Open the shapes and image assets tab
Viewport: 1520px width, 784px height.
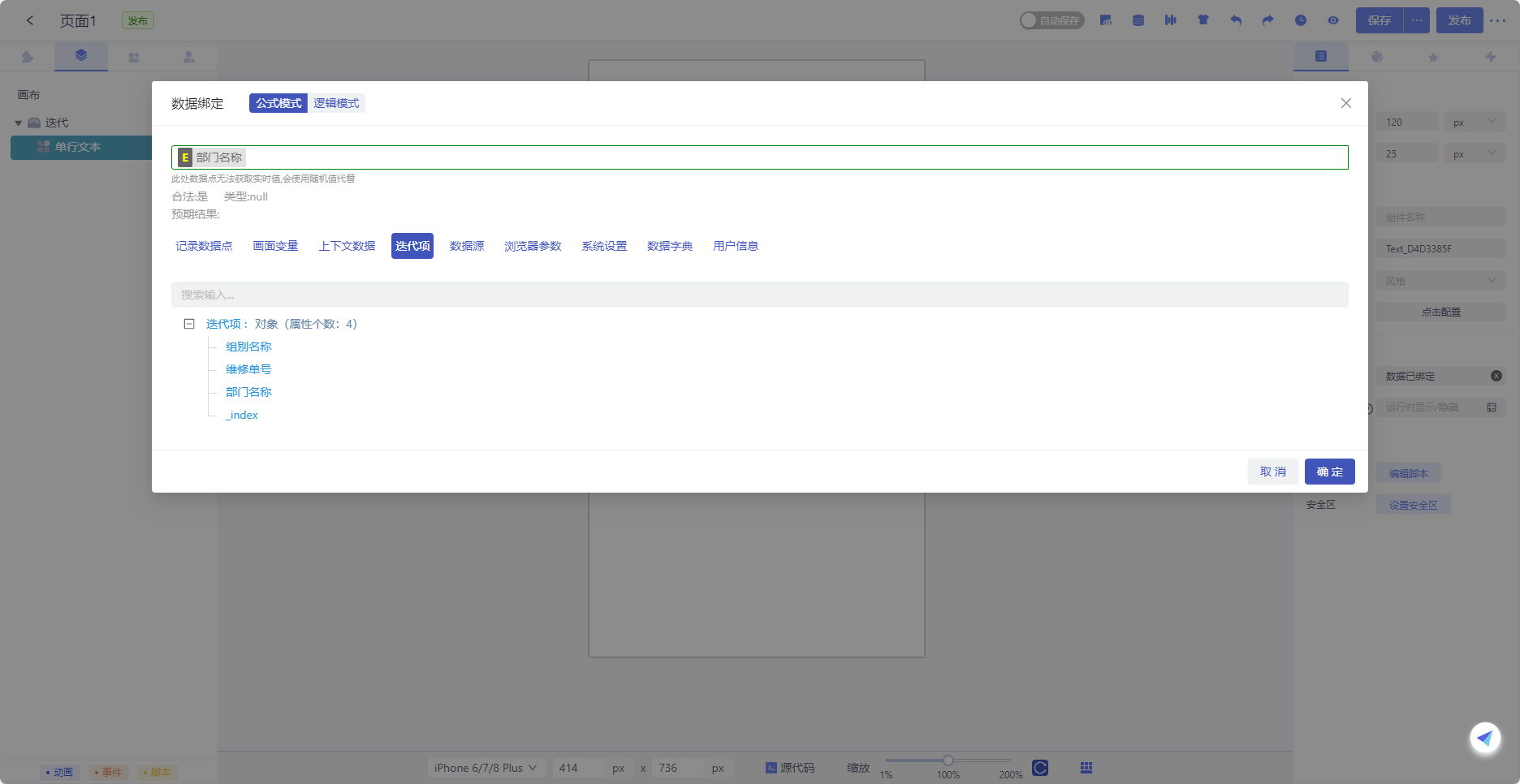[x=134, y=57]
